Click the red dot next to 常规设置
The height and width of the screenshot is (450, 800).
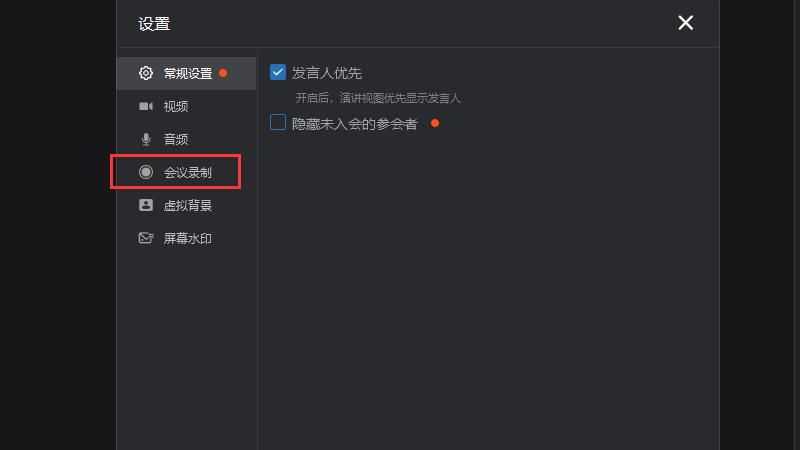pyautogui.click(x=223, y=73)
